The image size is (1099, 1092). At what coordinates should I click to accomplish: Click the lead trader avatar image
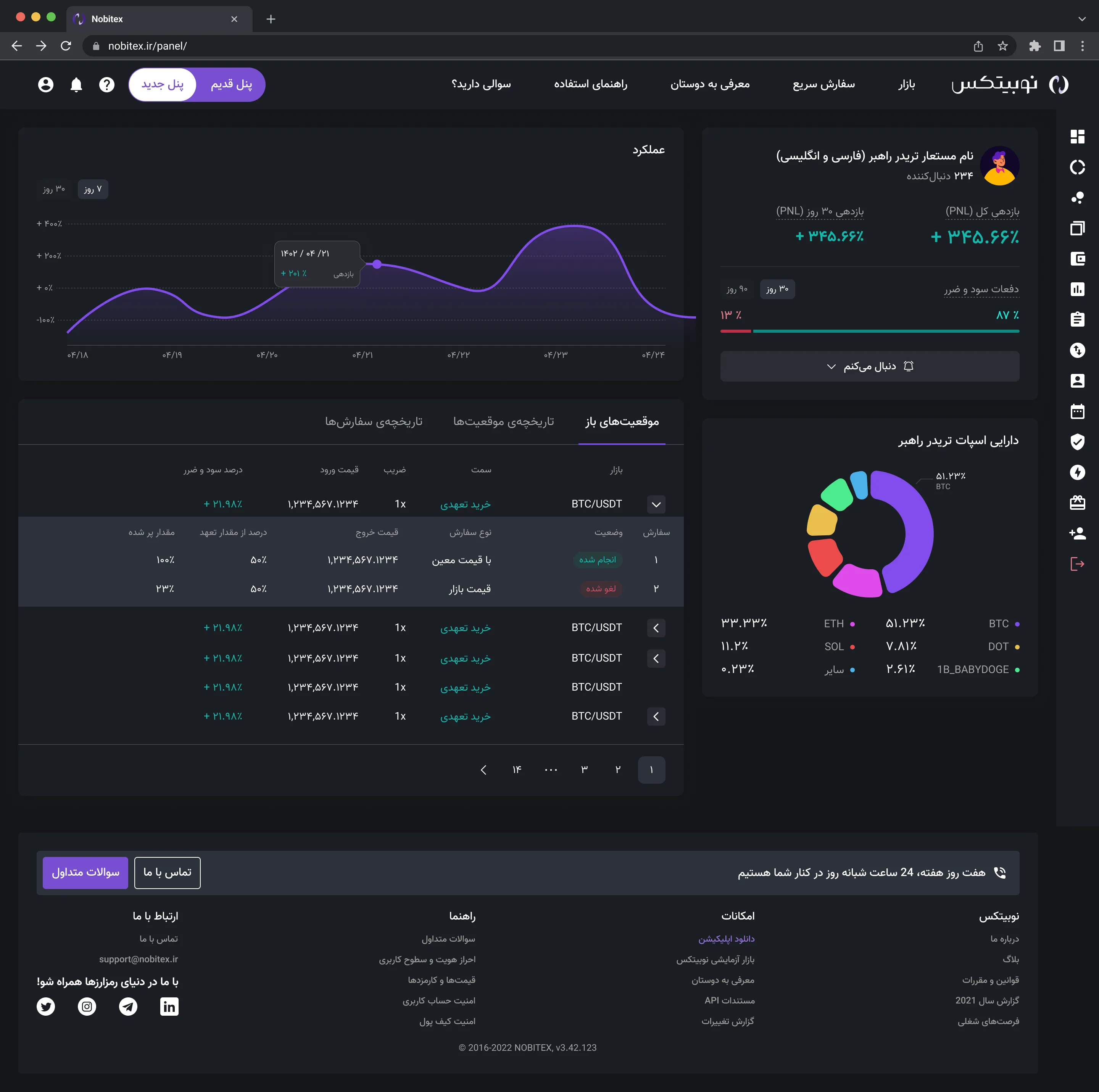(x=1000, y=166)
